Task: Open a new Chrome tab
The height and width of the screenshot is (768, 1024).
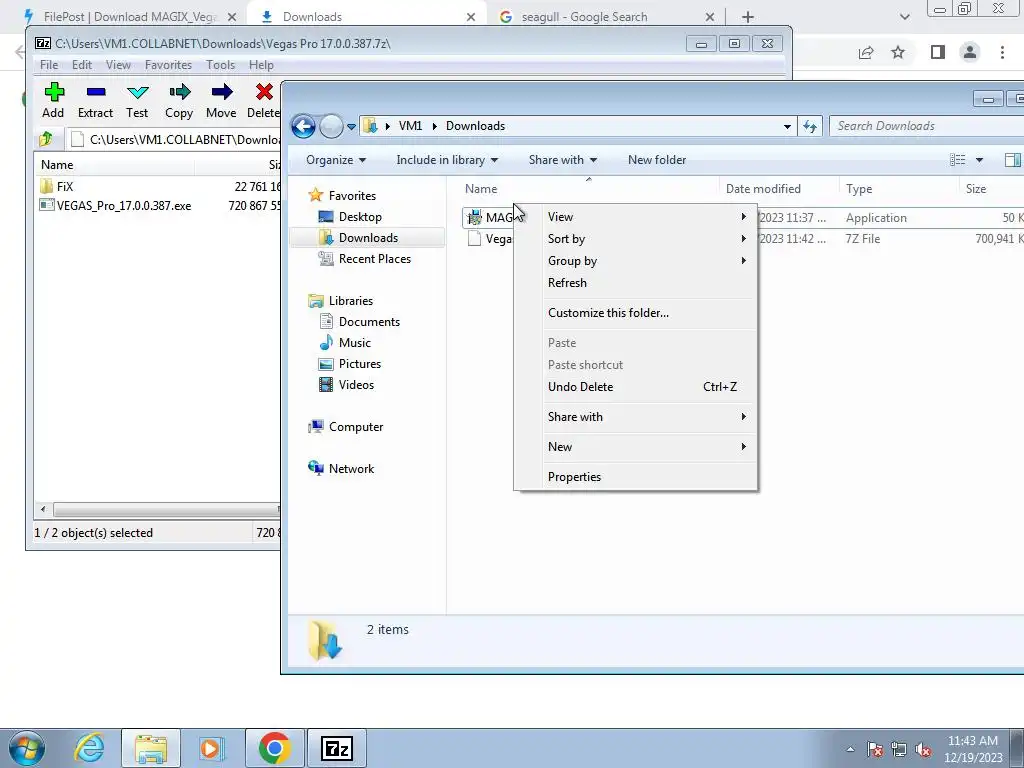Action: click(x=748, y=17)
